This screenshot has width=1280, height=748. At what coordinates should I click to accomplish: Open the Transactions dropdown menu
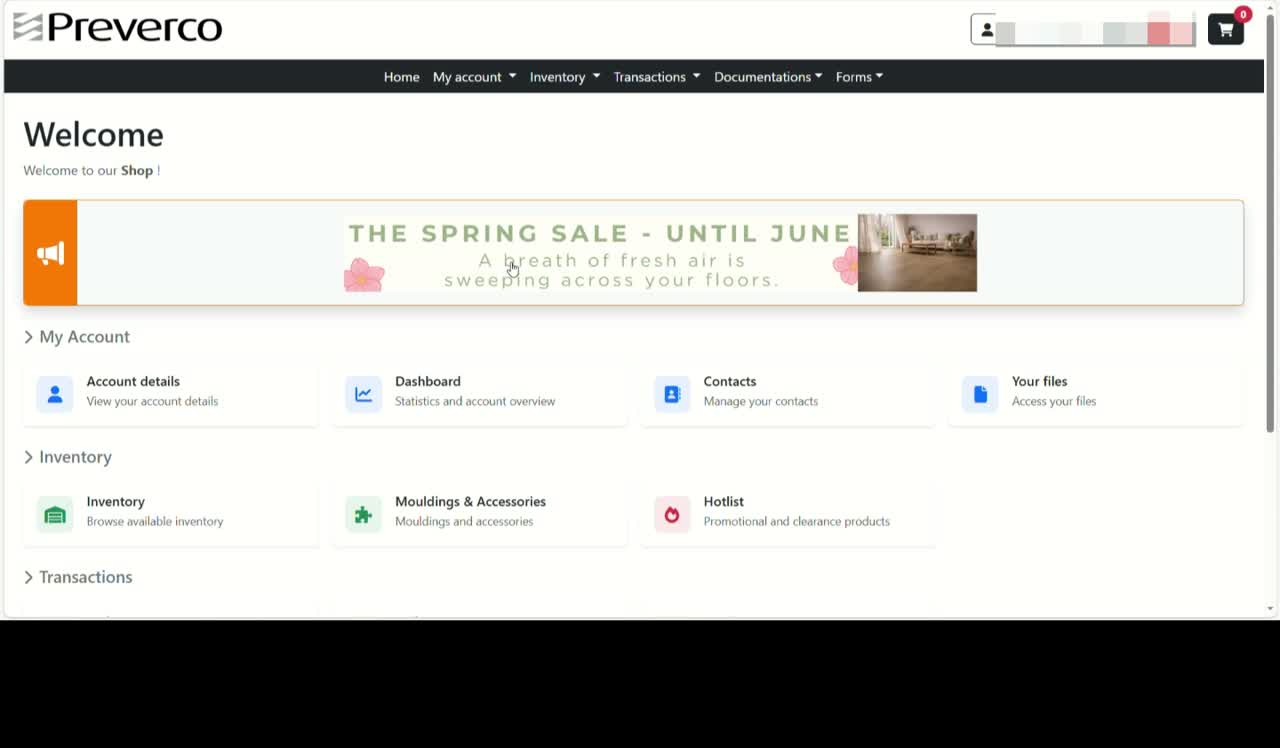click(656, 77)
